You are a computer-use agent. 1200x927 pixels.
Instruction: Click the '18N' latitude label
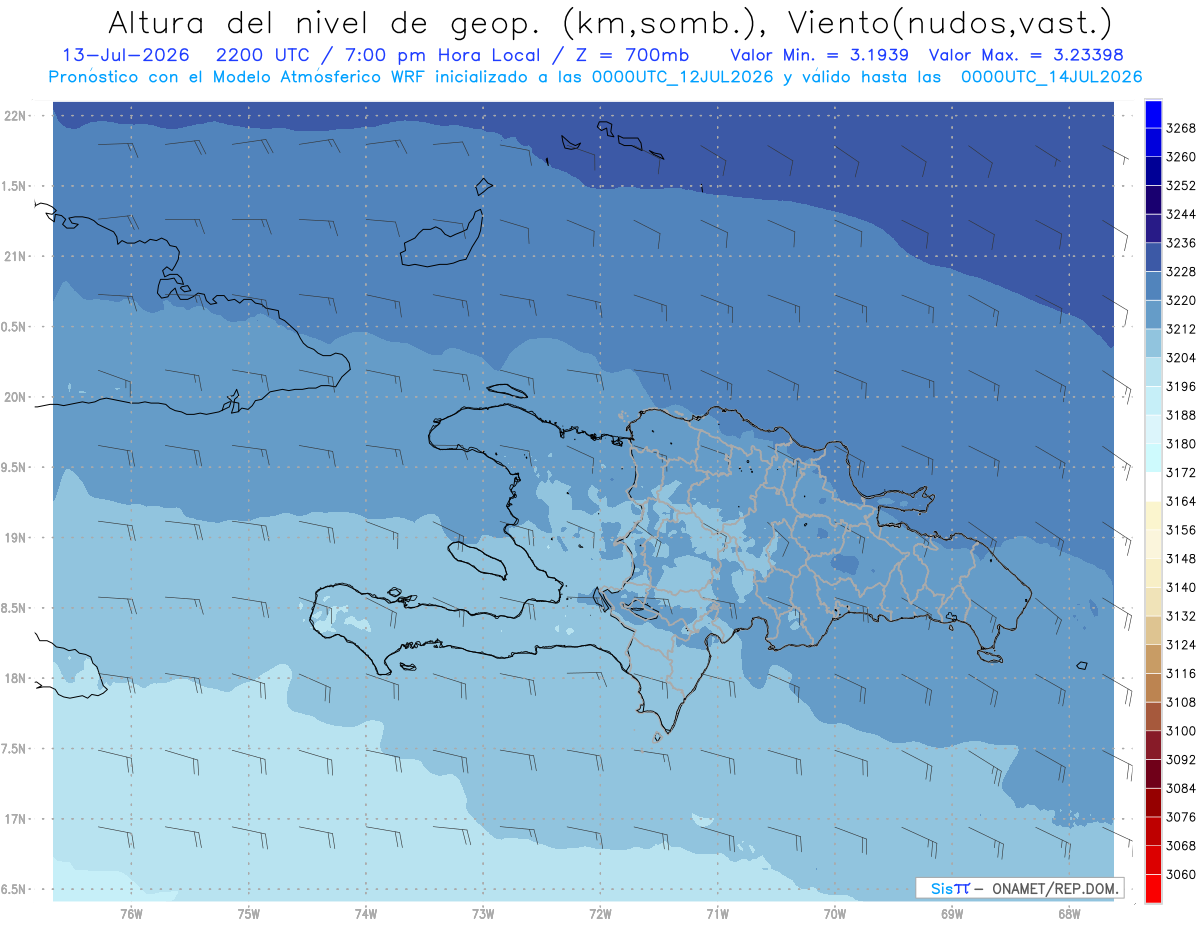[x=14, y=678]
